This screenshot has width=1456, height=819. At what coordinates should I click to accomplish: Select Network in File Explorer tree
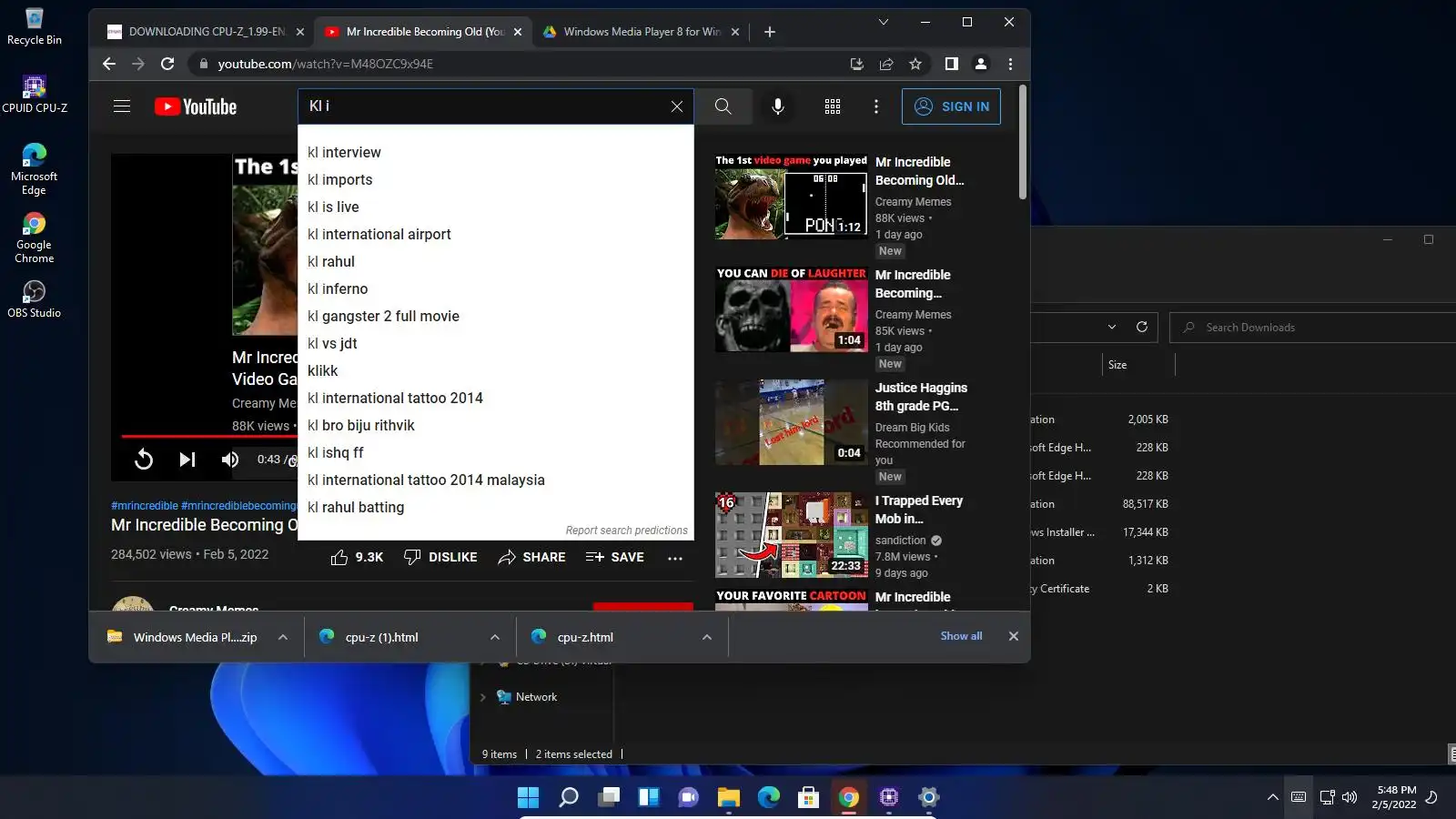(x=536, y=697)
